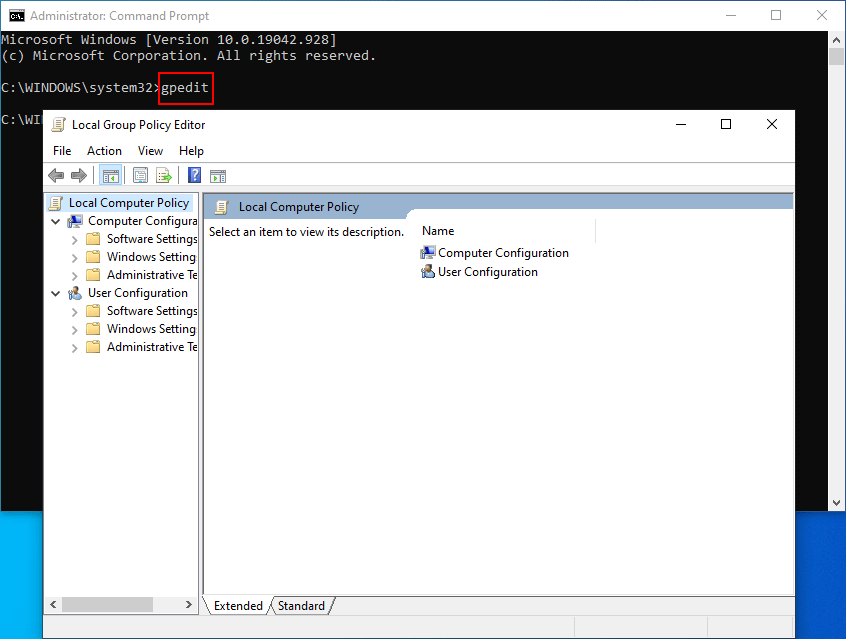
Task: Click right arrow of tree horizontal scrollbar
Action: click(x=190, y=605)
